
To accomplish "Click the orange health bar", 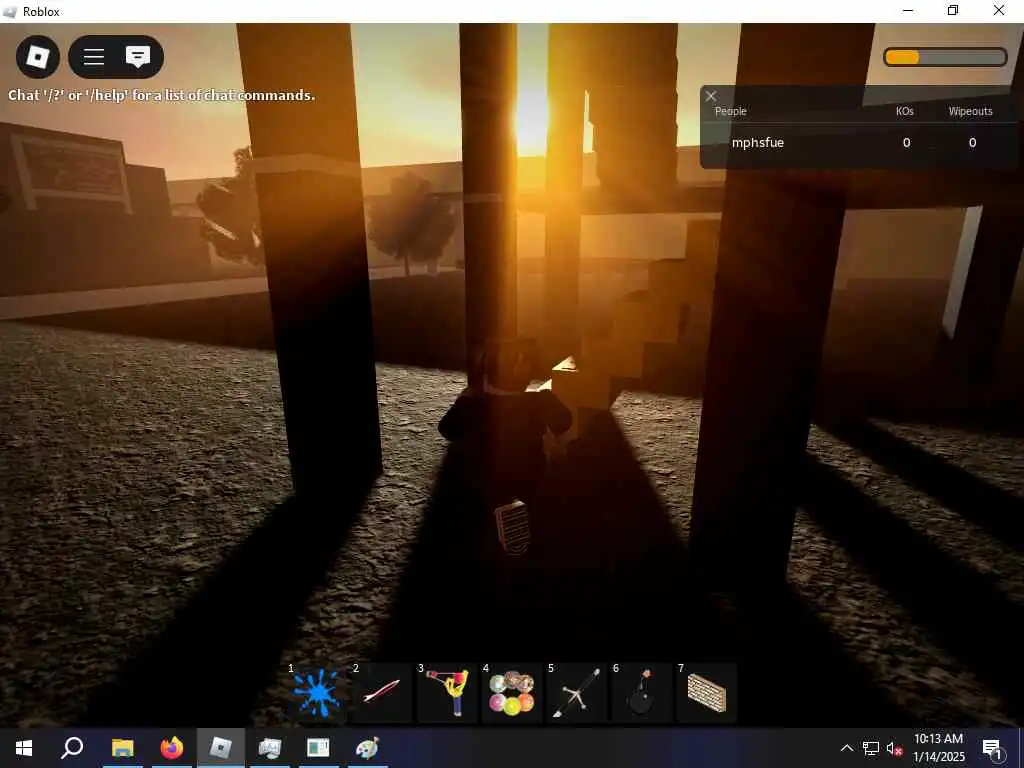I will click(945, 57).
